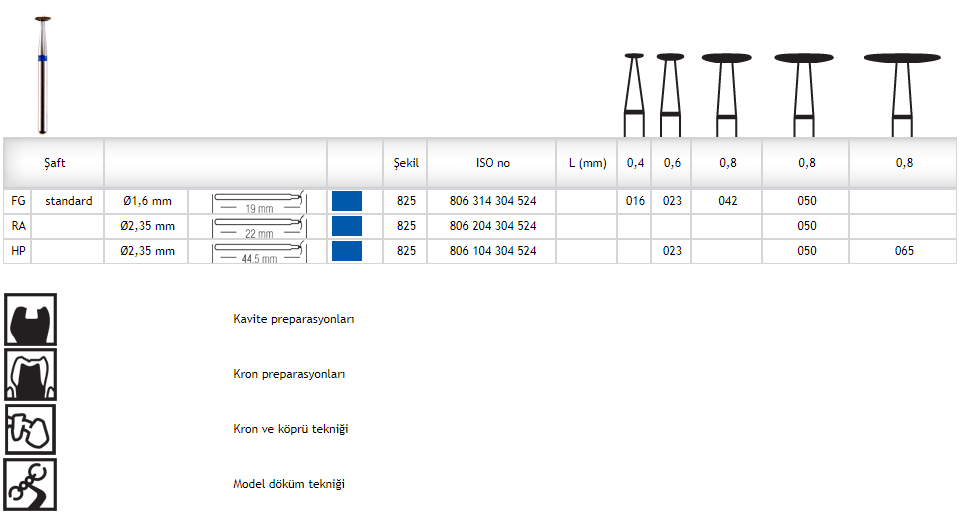Click the Şaft column header
Image resolution: width=960 pixels, height=518 pixels.
pos(55,163)
